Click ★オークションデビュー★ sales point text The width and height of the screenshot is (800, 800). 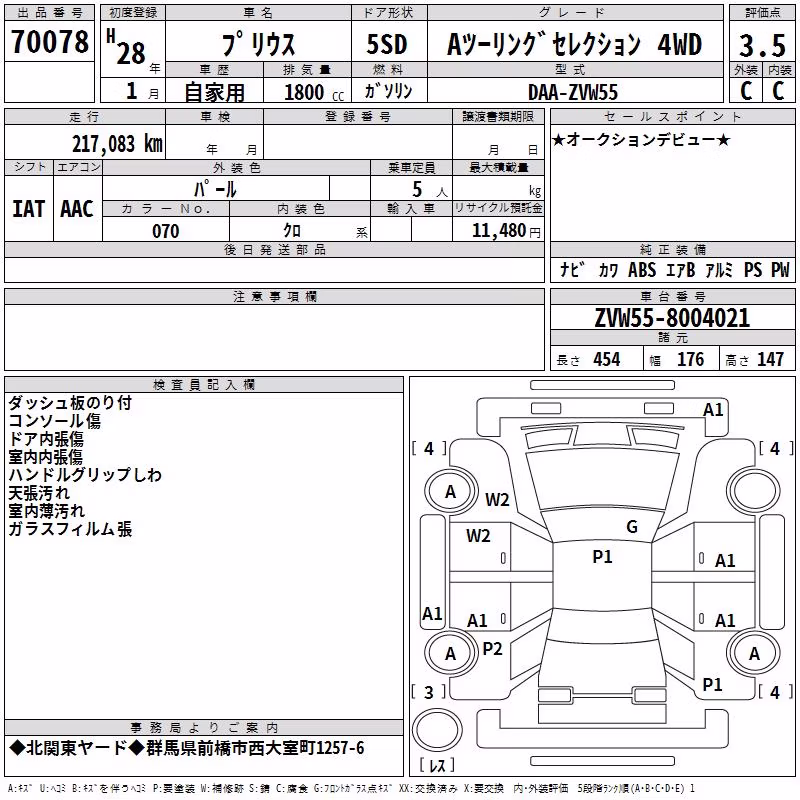point(641,139)
